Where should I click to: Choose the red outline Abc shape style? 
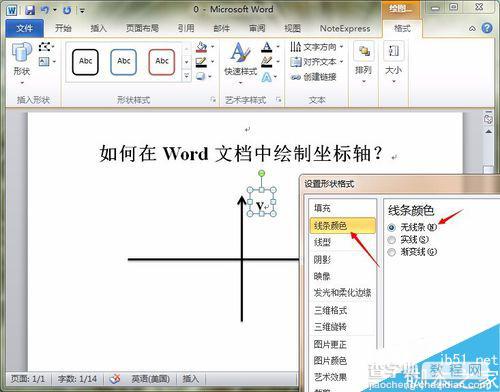[x=162, y=62]
